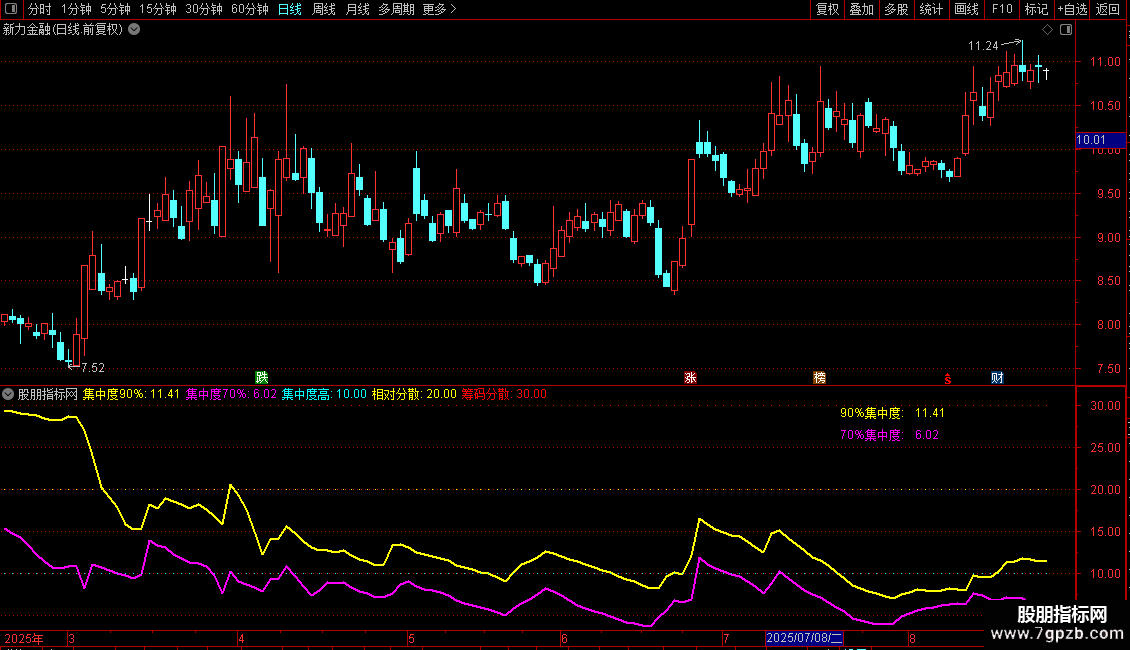Click the 9.00 price axis label

[x=1108, y=238]
